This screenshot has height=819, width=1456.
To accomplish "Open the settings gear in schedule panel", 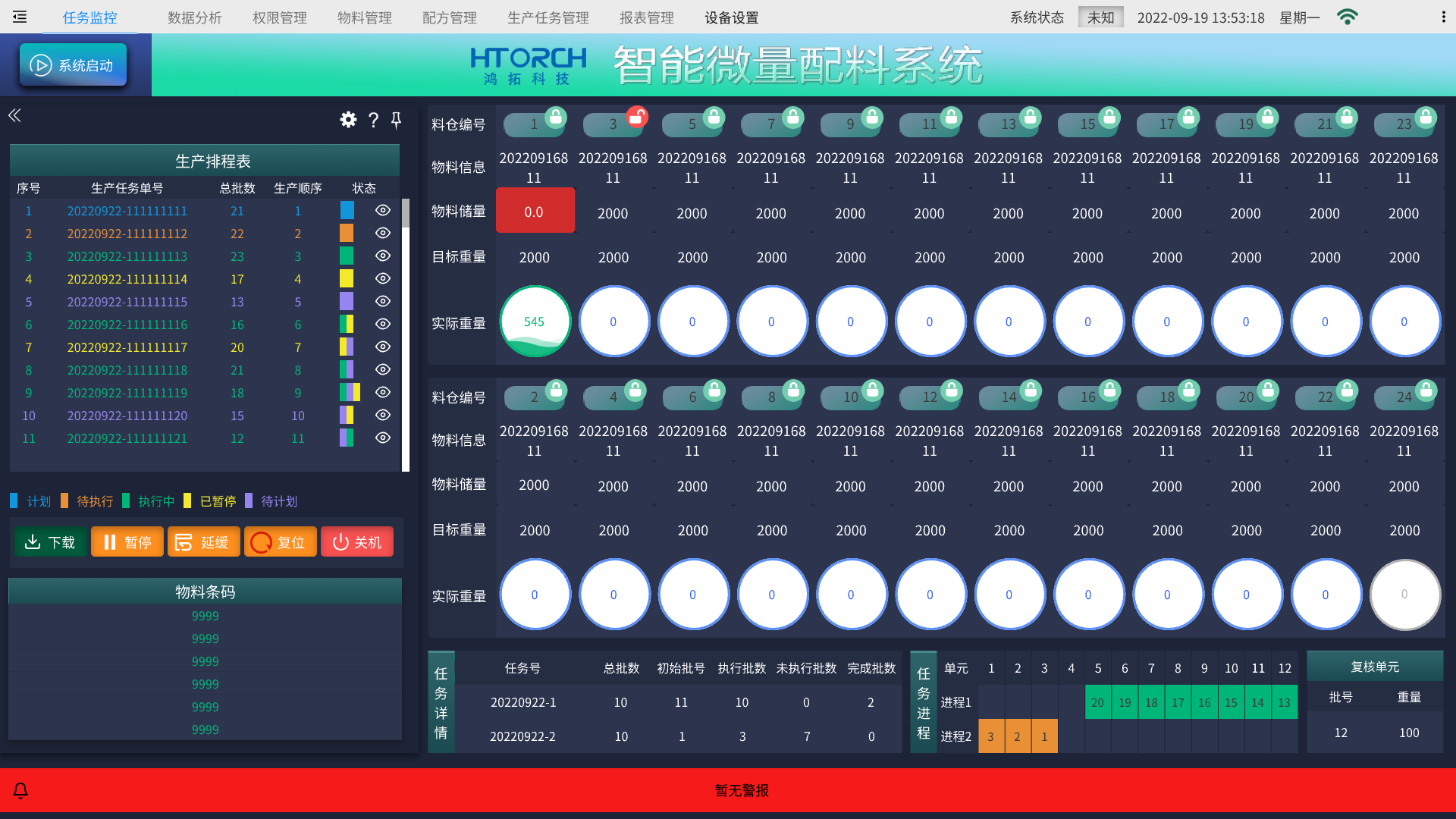I will pos(348,120).
